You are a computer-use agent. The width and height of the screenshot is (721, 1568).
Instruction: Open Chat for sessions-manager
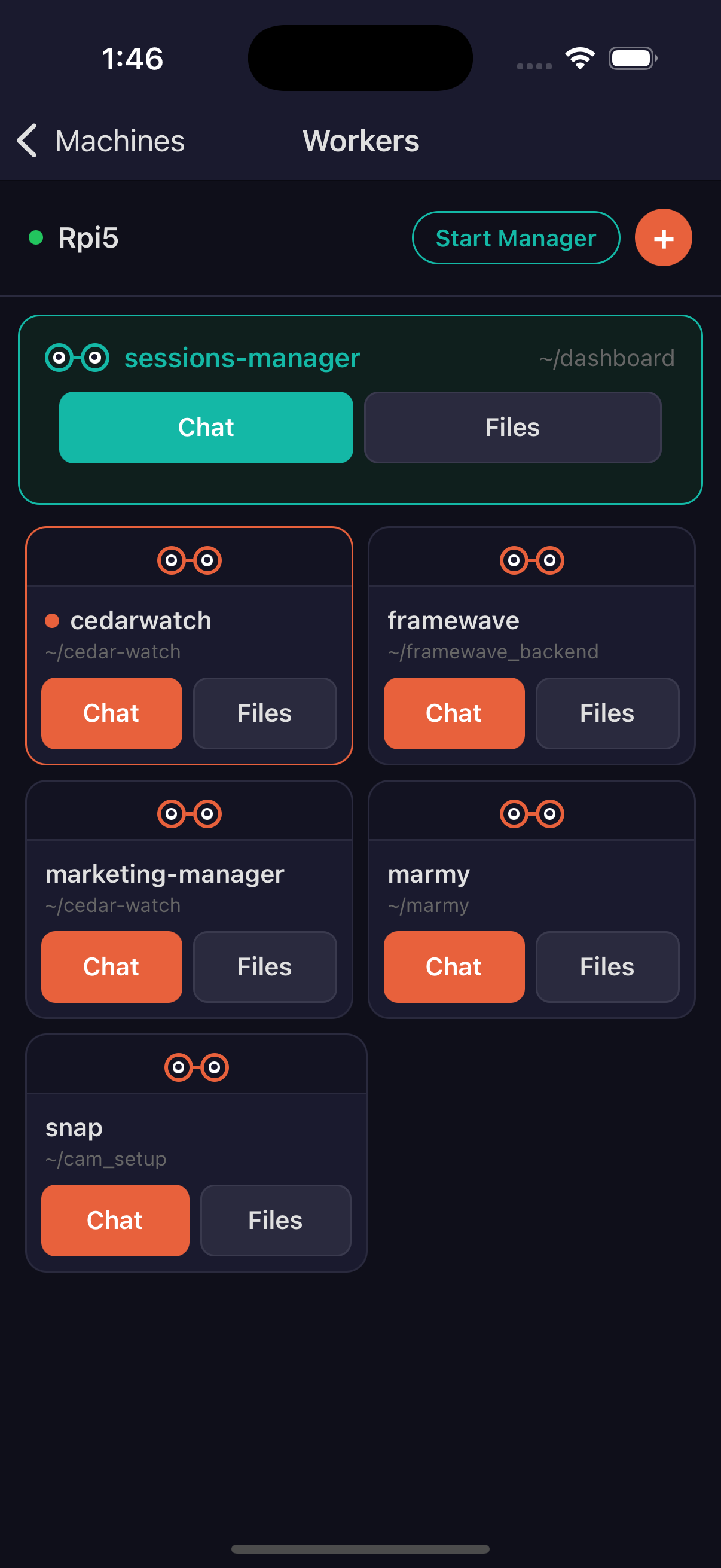(206, 428)
